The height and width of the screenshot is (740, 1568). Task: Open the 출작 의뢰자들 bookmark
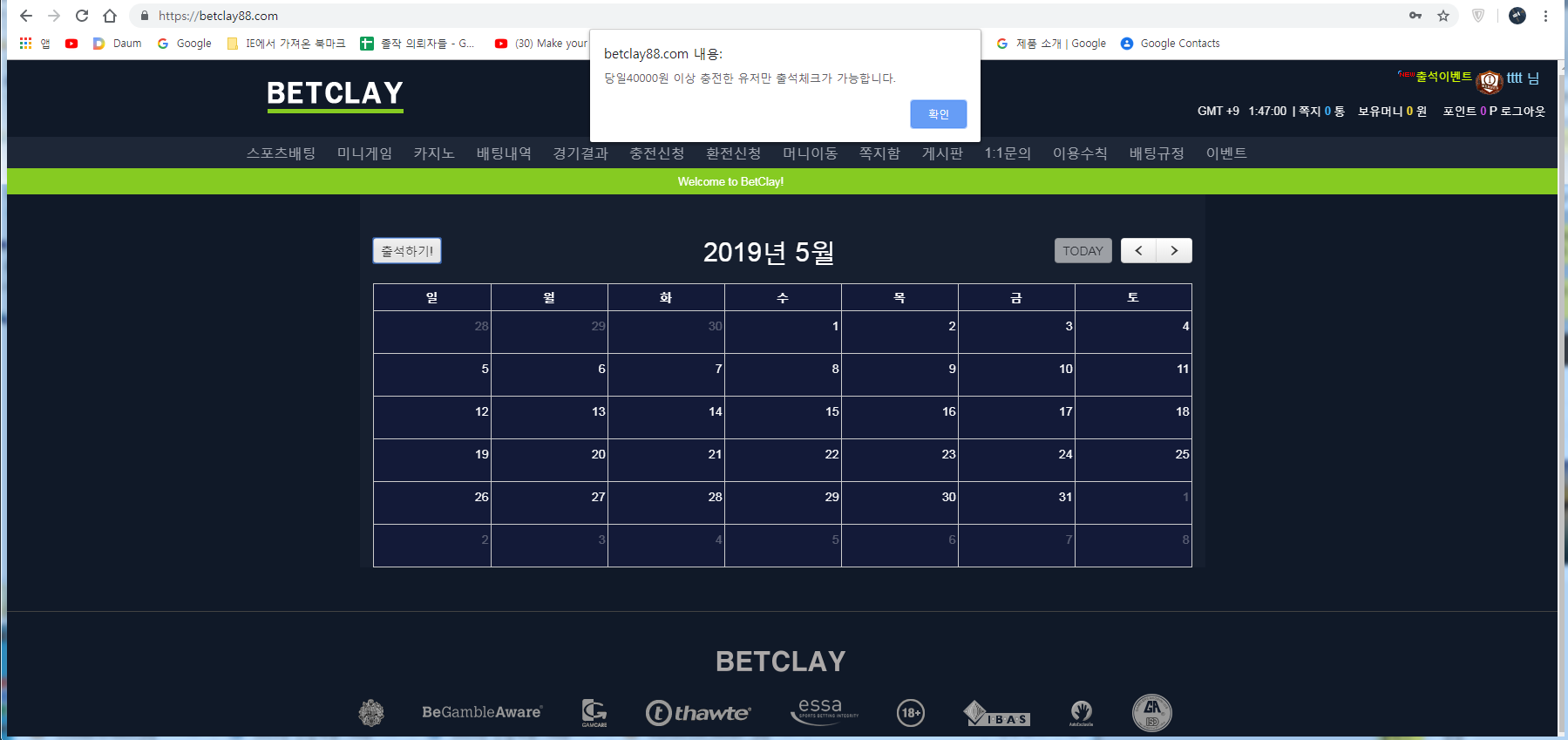(x=417, y=43)
